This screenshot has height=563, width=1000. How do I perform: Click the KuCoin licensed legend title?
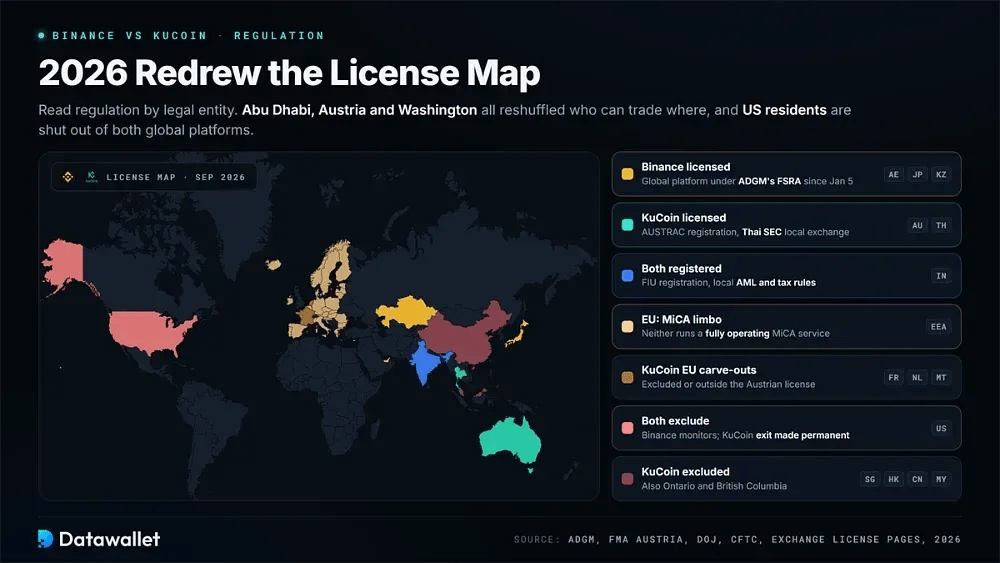pos(683,217)
